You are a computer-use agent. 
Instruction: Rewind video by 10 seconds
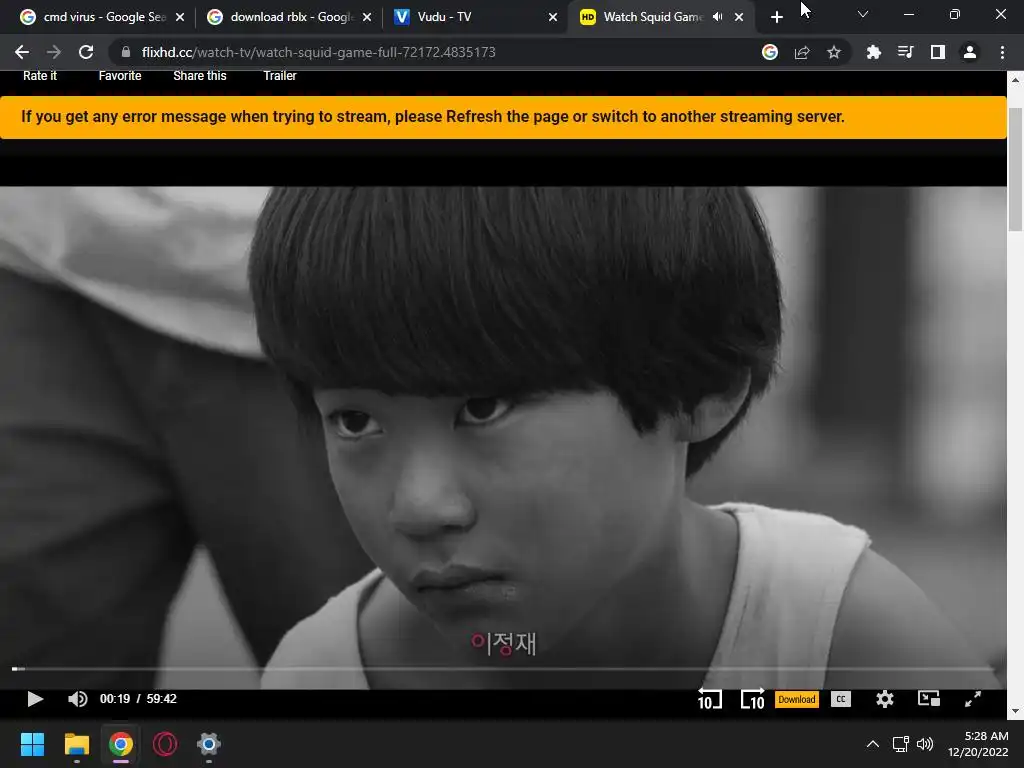coord(709,699)
